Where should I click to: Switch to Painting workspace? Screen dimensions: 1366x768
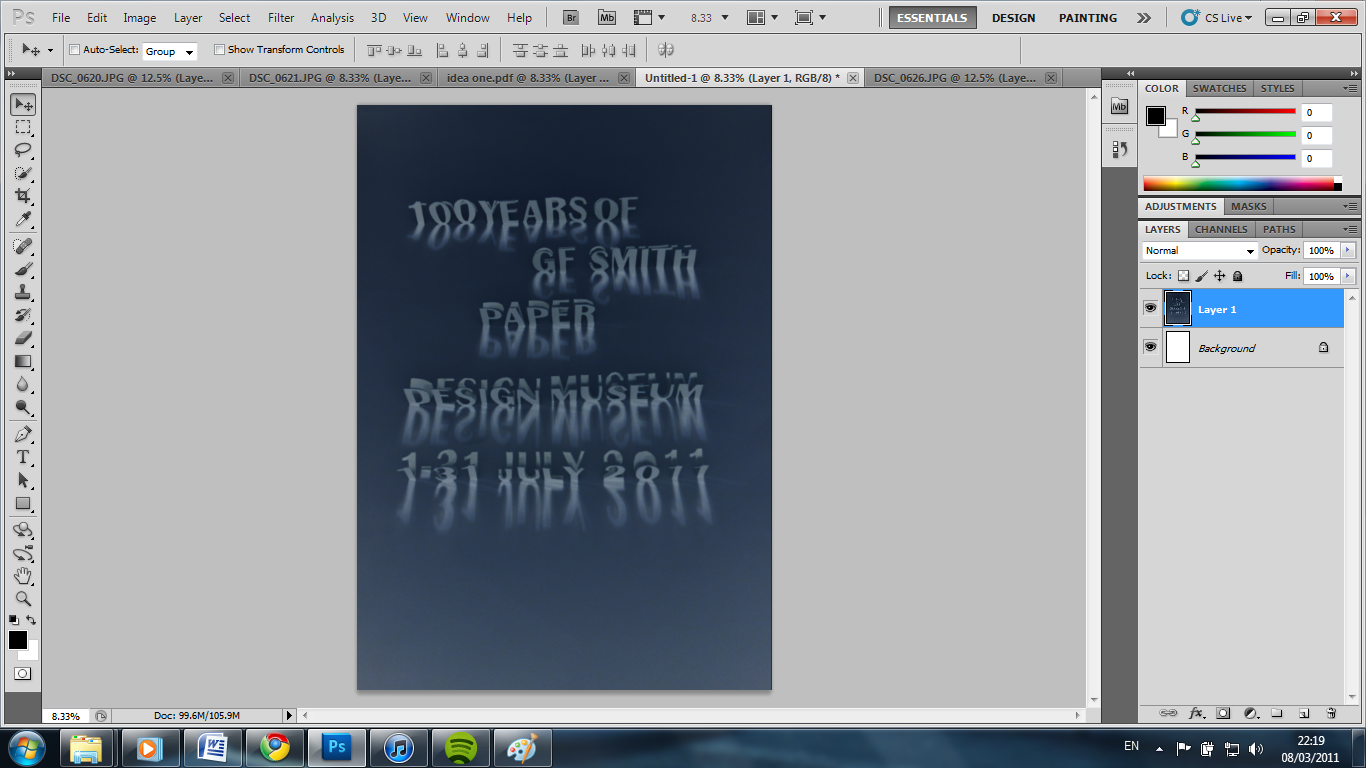(1088, 18)
